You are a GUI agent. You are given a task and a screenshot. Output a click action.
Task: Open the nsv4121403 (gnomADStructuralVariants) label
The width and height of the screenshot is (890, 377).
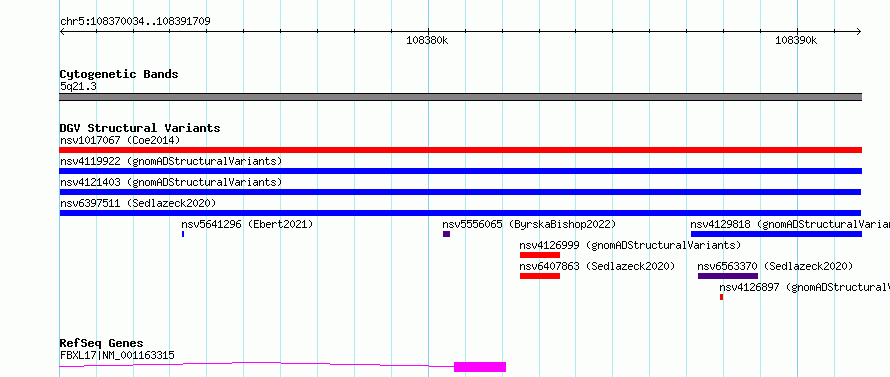pyautogui.click(x=171, y=182)
